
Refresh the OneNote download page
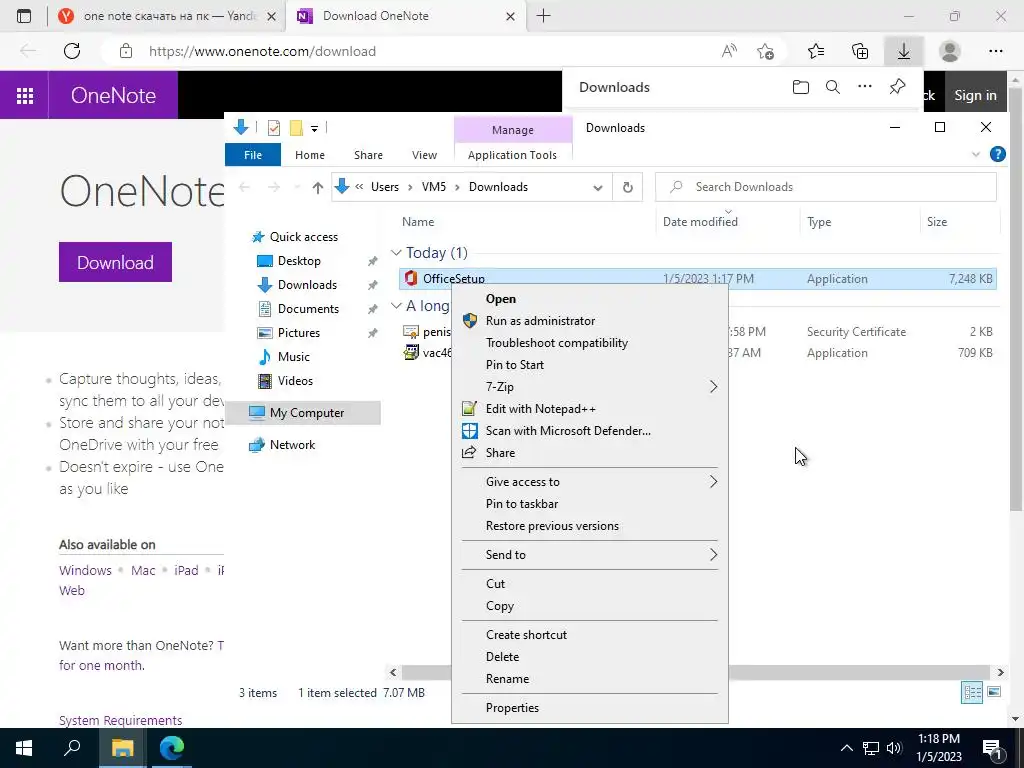tap(72, 51)
